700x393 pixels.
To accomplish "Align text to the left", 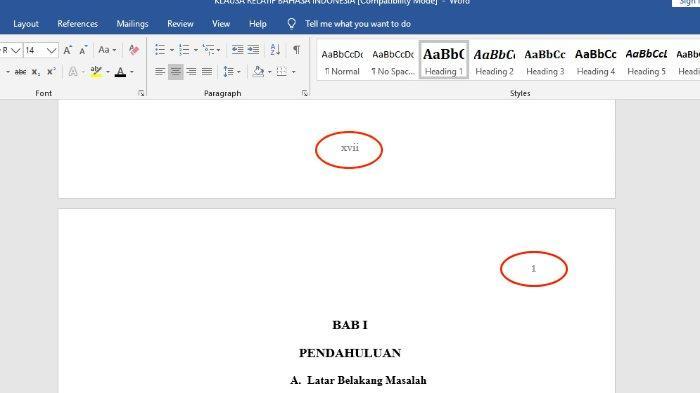I will tap(160, 71).
